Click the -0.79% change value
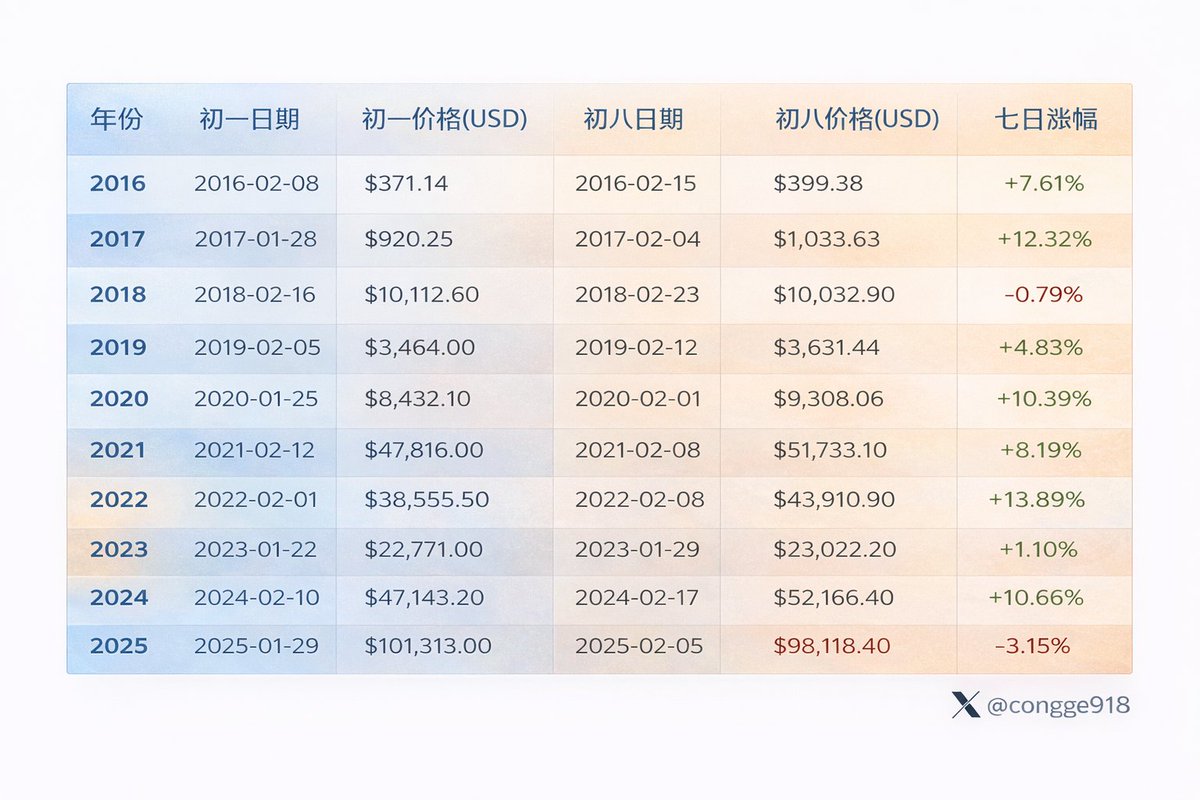The image size is (1200, 800). click(x=1044, y=295)
